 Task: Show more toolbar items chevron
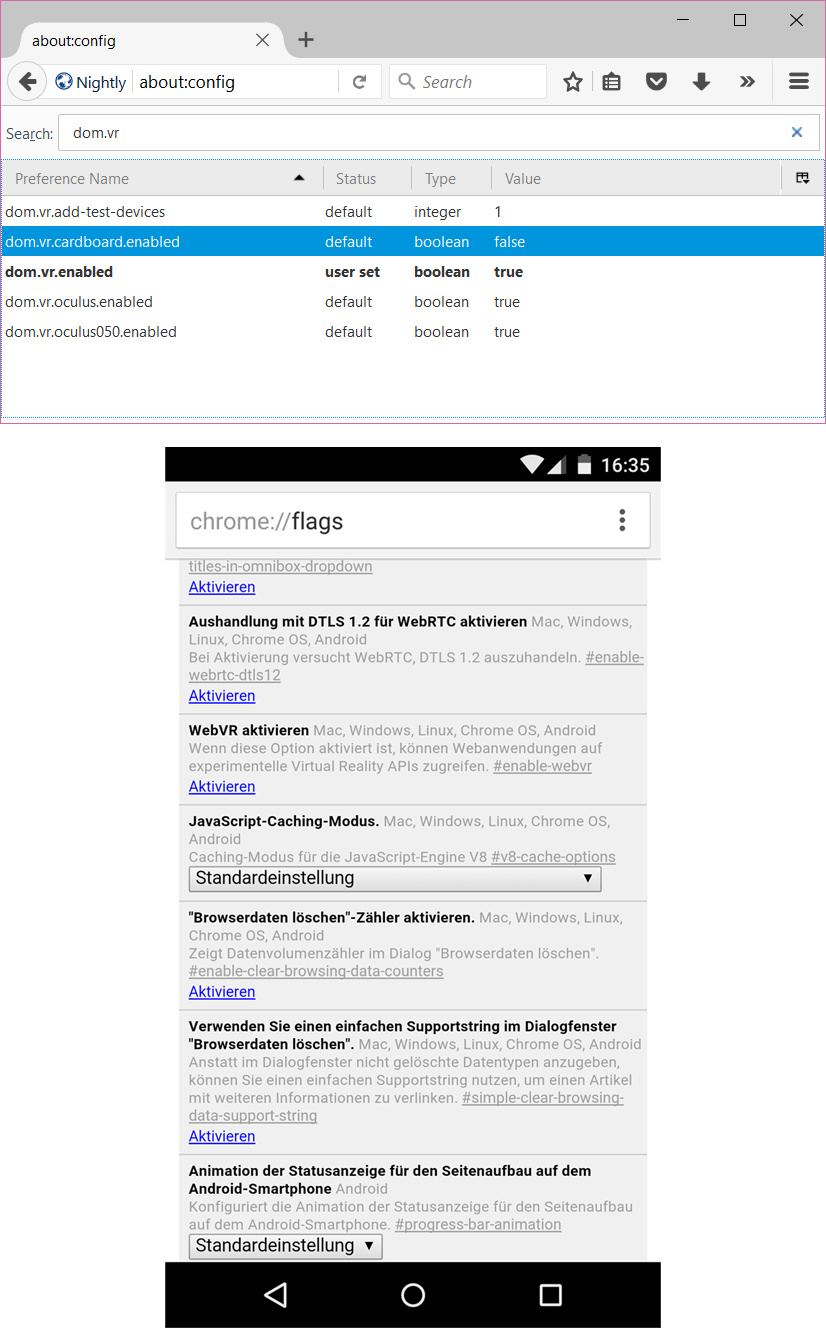[747, 82]
